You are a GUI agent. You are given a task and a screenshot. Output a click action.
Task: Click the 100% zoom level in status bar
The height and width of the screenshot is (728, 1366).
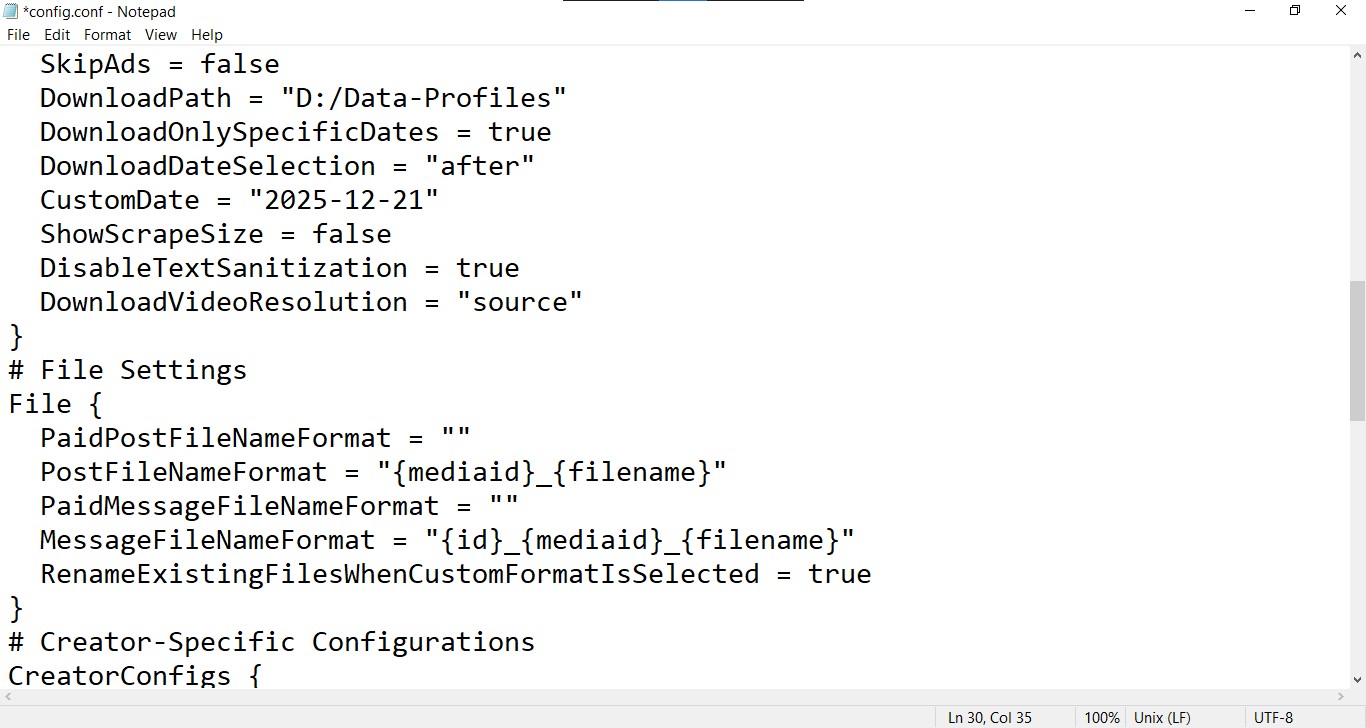point(1101,717)
